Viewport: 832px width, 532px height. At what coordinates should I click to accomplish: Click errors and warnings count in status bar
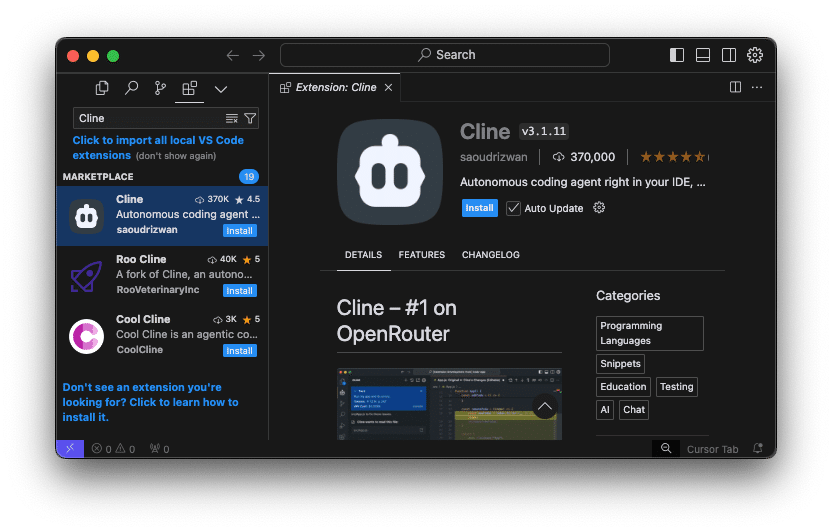[x=113, y=449]
